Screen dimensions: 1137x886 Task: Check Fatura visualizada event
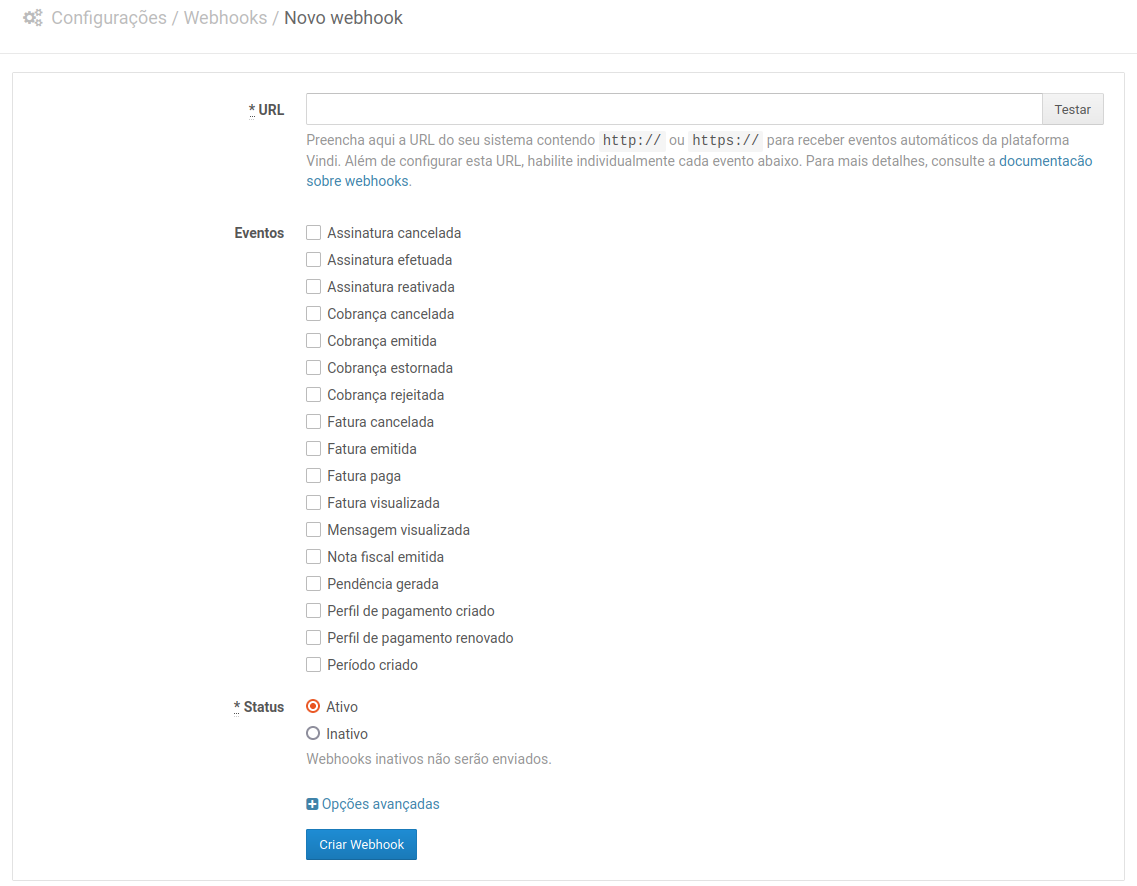point(313,502)
